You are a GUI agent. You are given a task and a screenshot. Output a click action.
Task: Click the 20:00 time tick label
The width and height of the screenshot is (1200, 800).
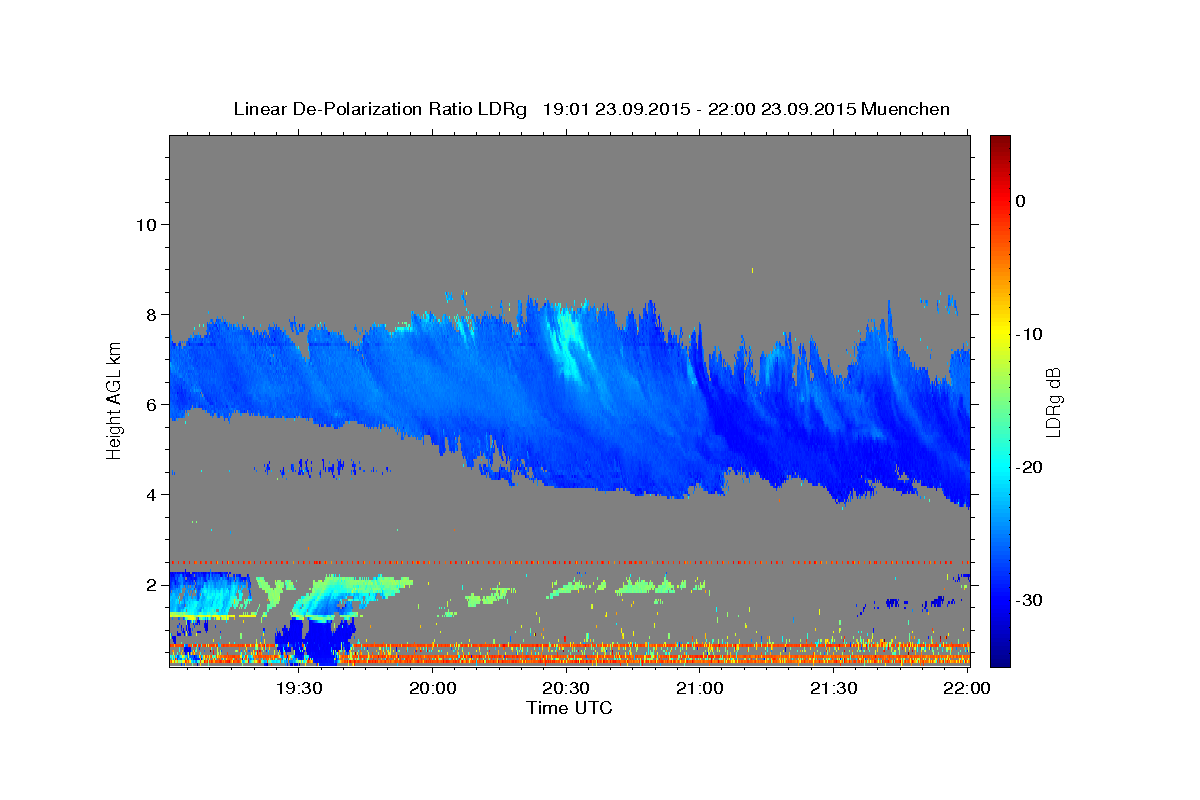click(x=433, y=688)
